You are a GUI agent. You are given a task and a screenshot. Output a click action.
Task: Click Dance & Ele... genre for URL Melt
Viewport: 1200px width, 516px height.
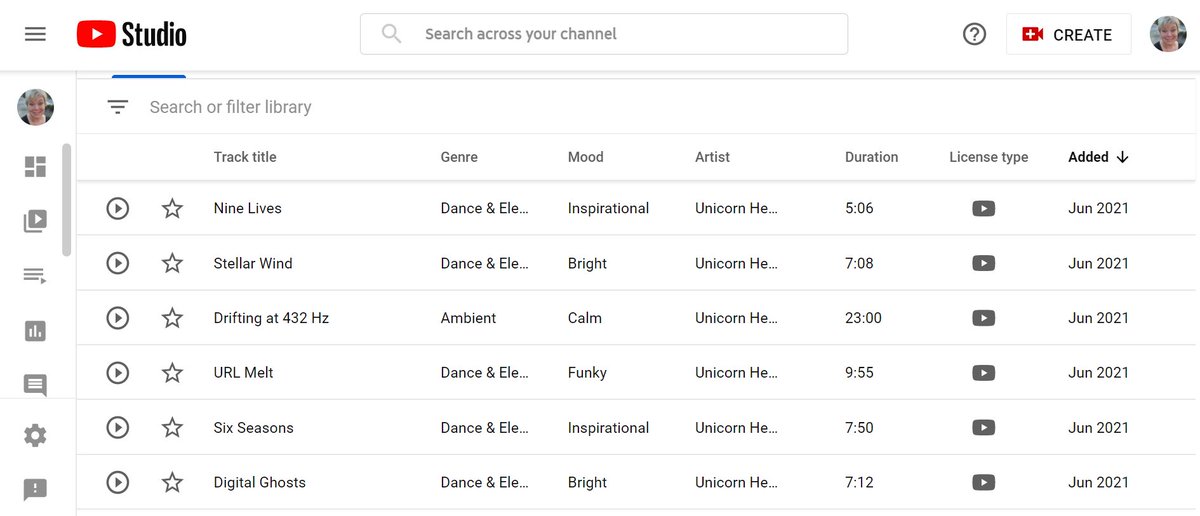click(x=484, y=372)
